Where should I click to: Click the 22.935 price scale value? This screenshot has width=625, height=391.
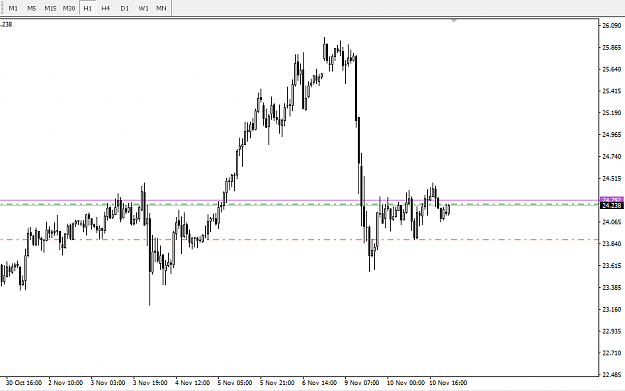tap(611, 331)
